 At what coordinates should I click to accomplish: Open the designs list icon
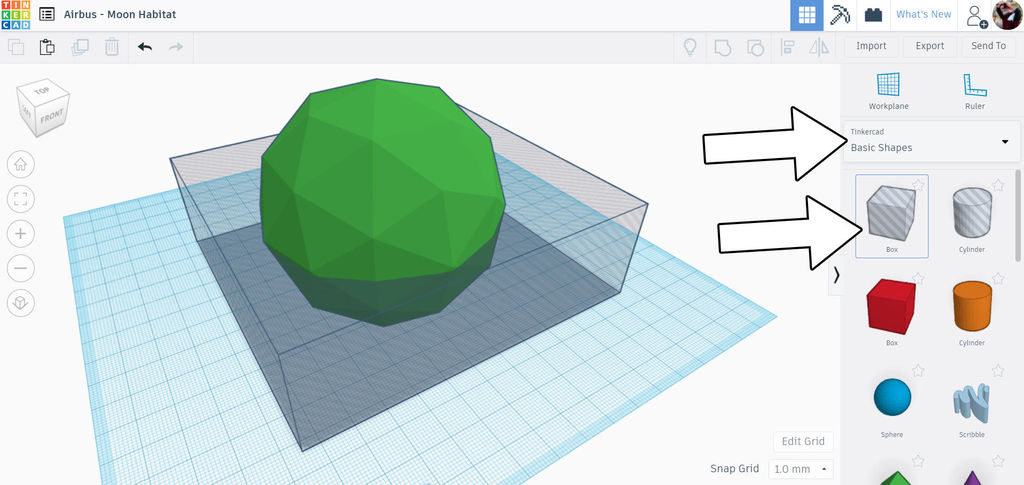46,14
